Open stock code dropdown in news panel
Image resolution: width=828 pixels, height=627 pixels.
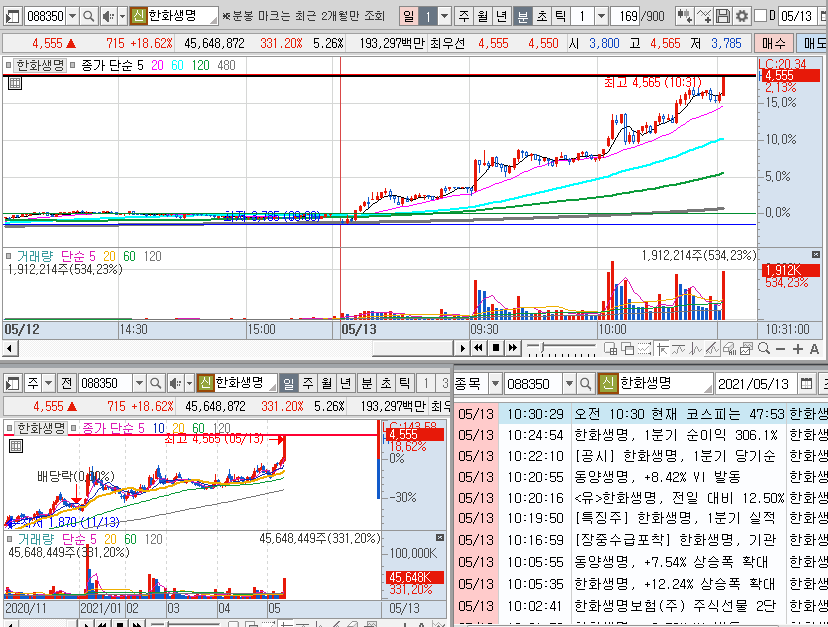(569, 384)
